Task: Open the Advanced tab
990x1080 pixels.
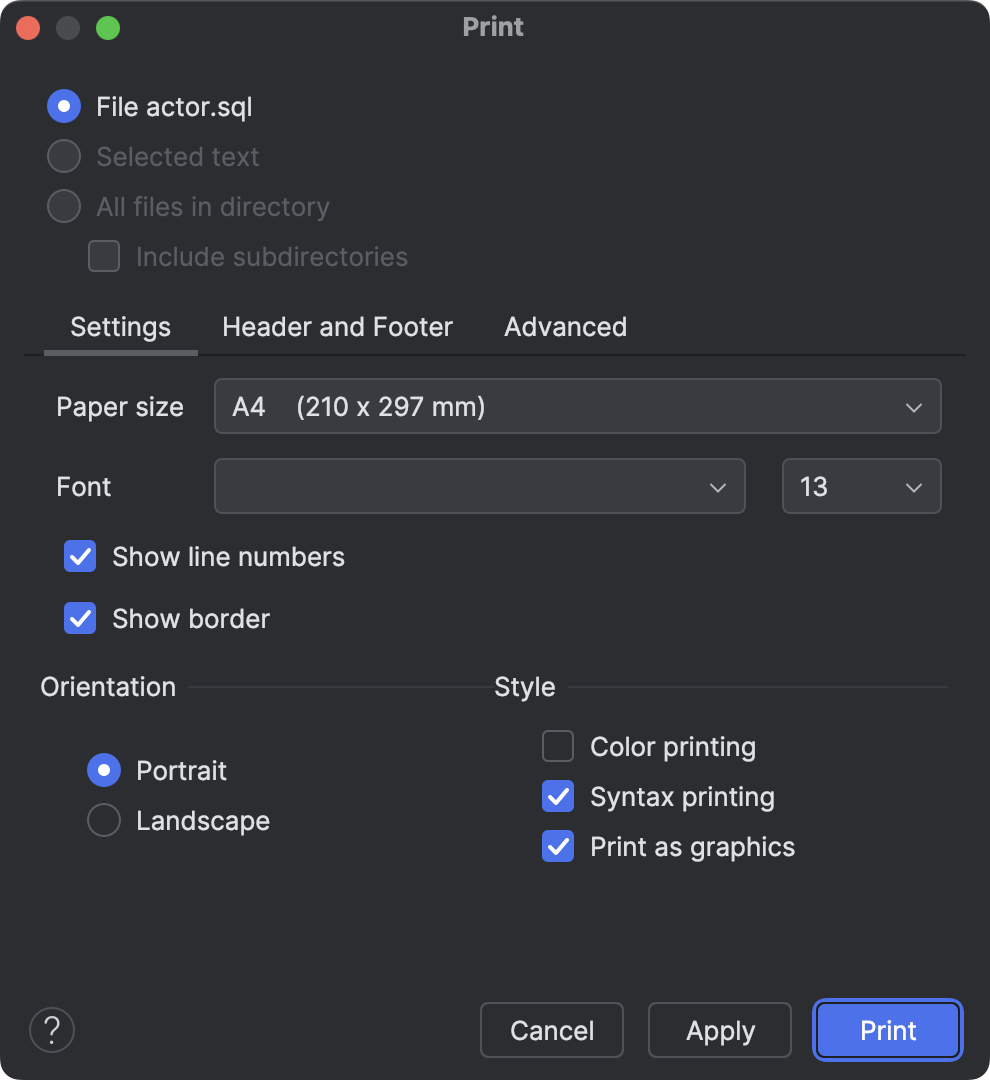Action: click(x=564, y=326)
